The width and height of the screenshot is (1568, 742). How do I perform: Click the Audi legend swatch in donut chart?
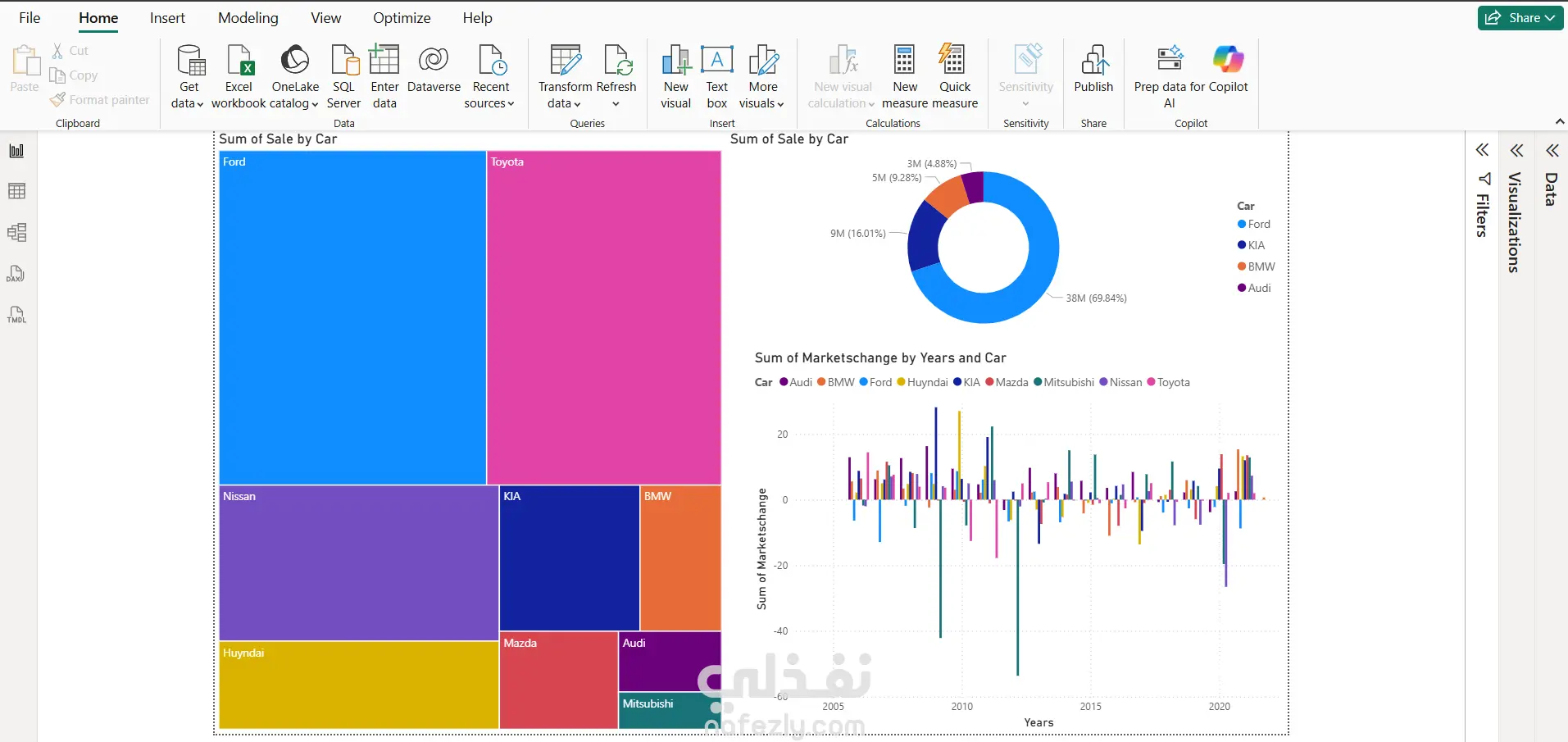tap(1242, 288)
